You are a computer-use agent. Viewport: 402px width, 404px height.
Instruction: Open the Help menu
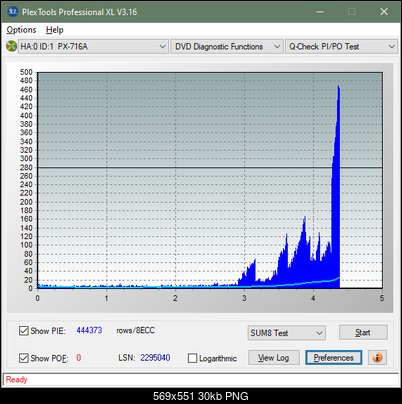[x=55, y=30]
